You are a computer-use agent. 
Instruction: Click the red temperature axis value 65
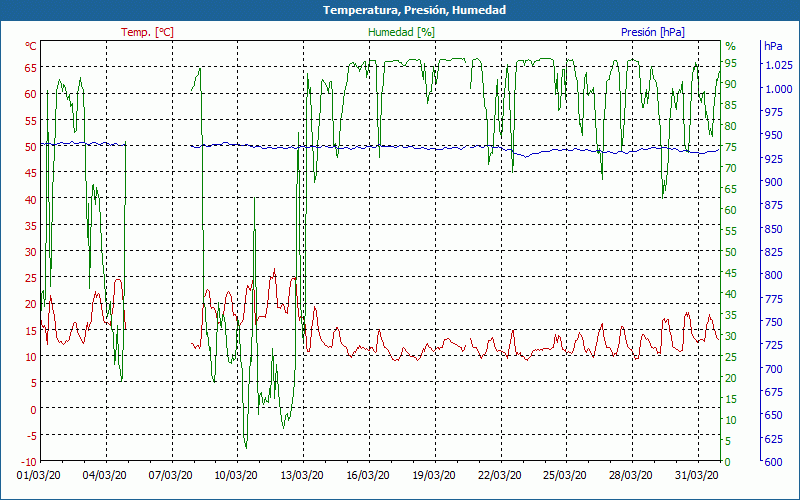point(31,68)
